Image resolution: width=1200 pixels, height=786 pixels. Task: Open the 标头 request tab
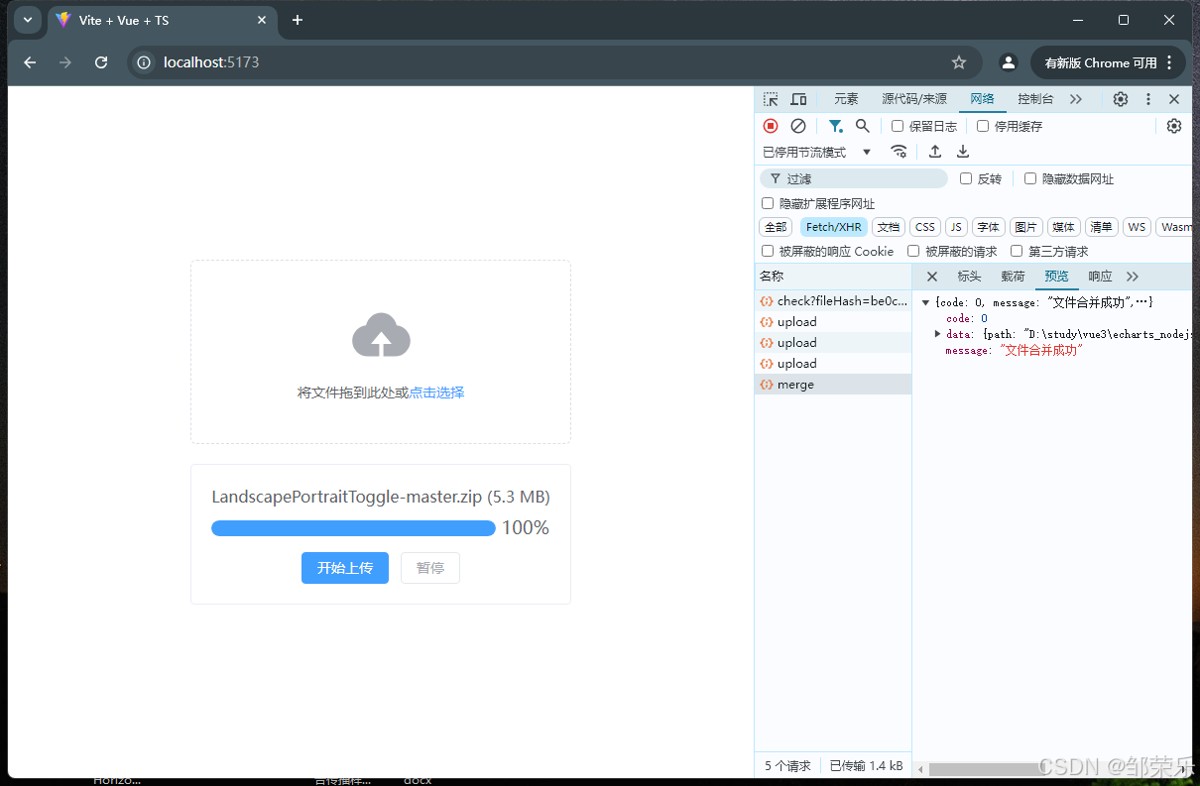pyautogui.click(x=969, y=276)
